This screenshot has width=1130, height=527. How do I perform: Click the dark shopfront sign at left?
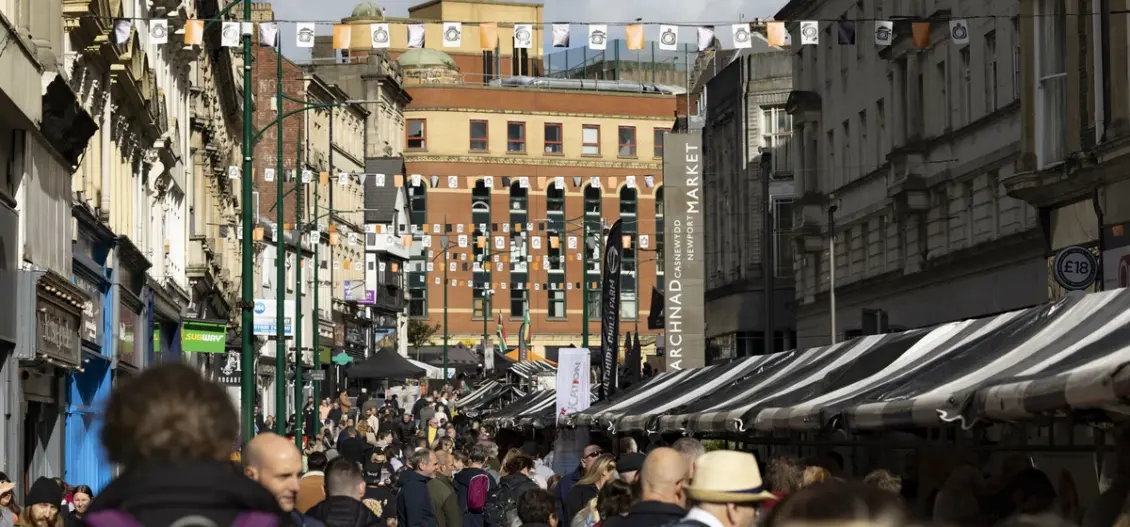point(57,329)
